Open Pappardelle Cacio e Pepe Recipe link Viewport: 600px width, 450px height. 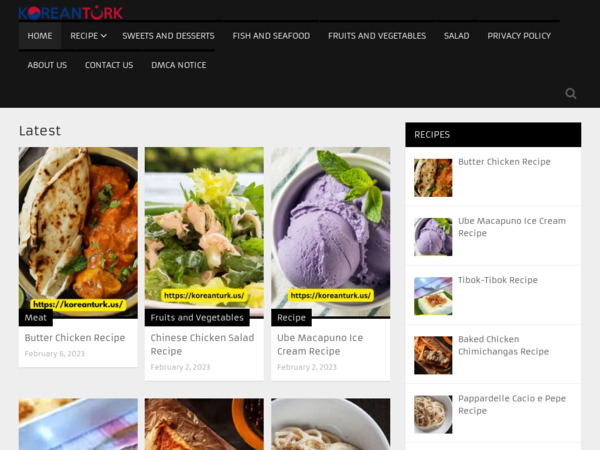click(512, 404)
